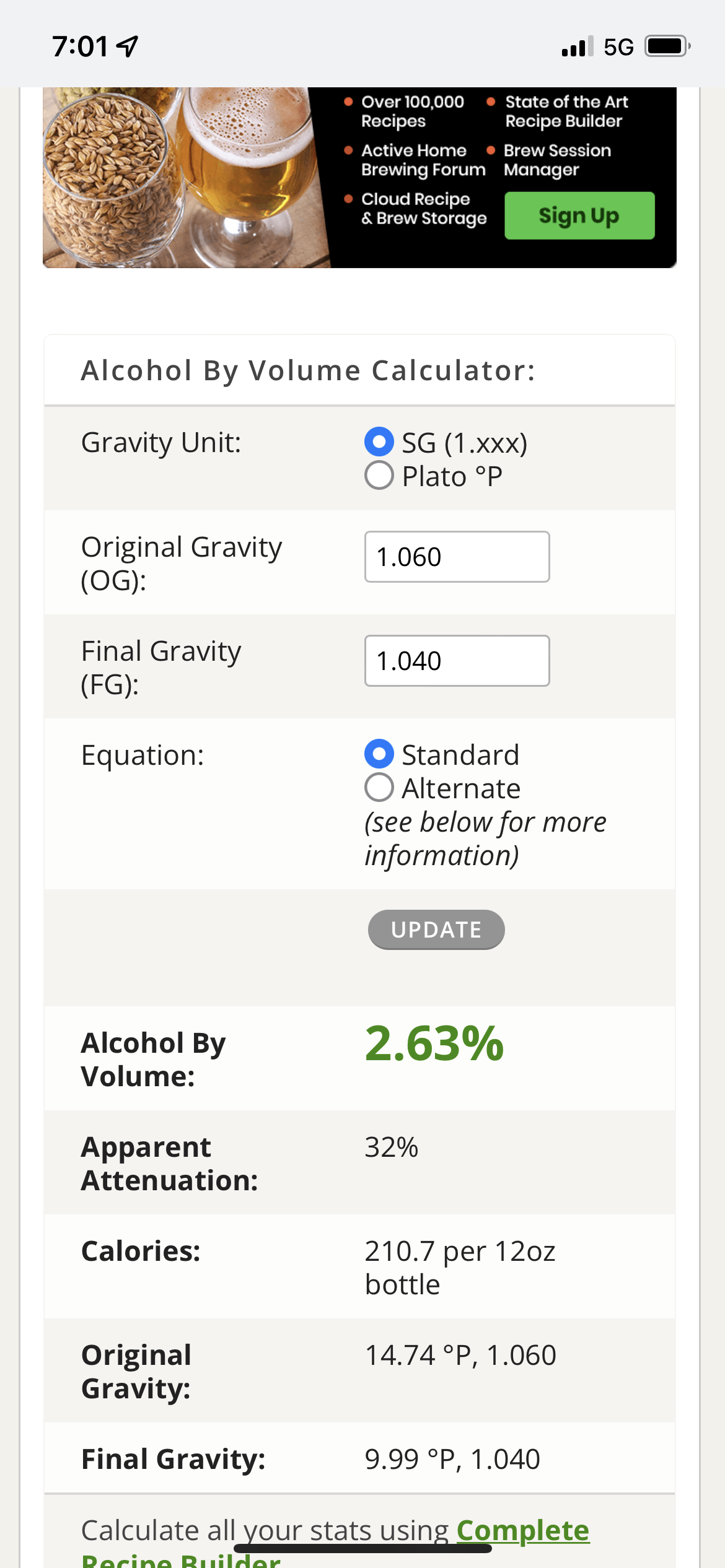This screenshot has width=725, height=1568.
Task: Tap the cellular signal strength icon
Action: tap(578, 46)
